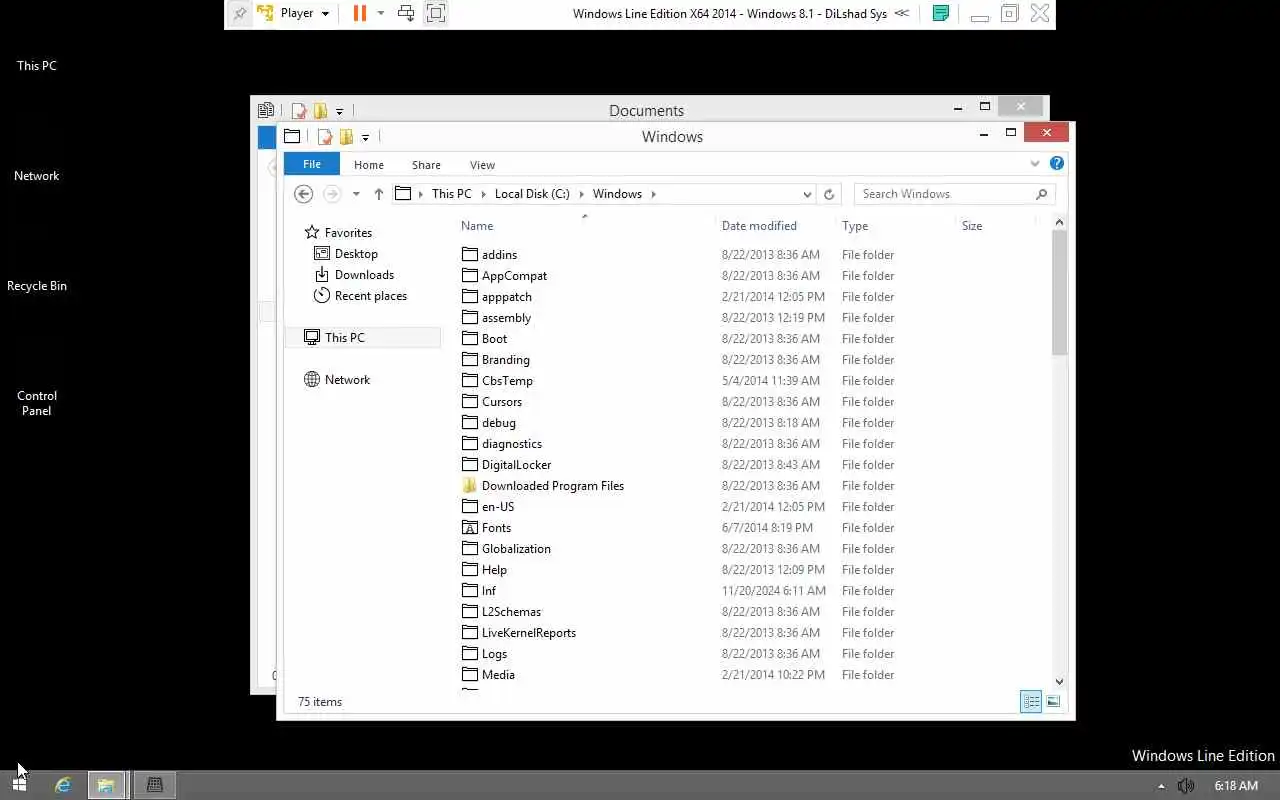Expand the ribbon with the chevron
This screenshot has height=800, width=1280.
tap(1035, 163)
